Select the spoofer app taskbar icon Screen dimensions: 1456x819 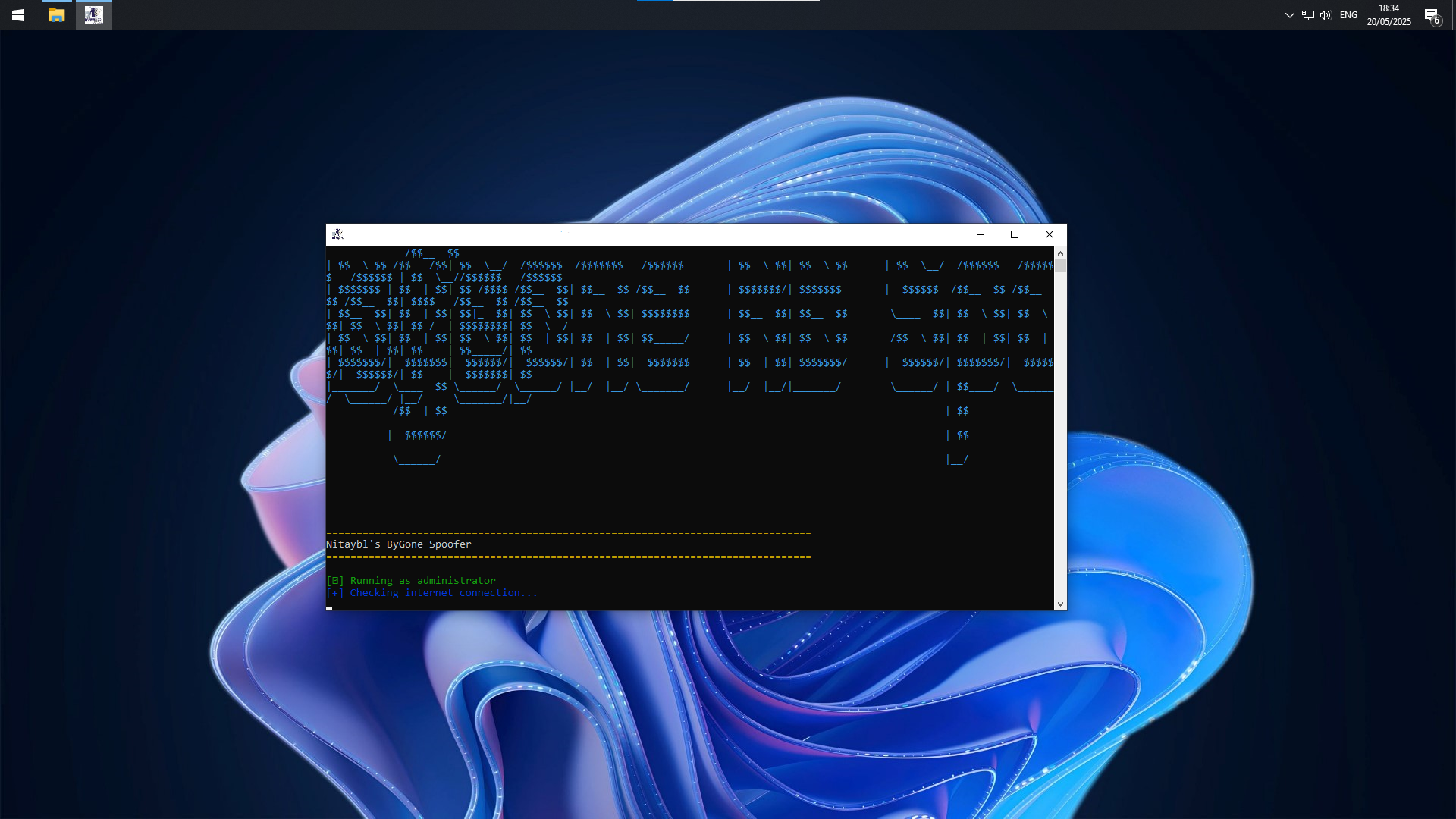tap(94, 15)
